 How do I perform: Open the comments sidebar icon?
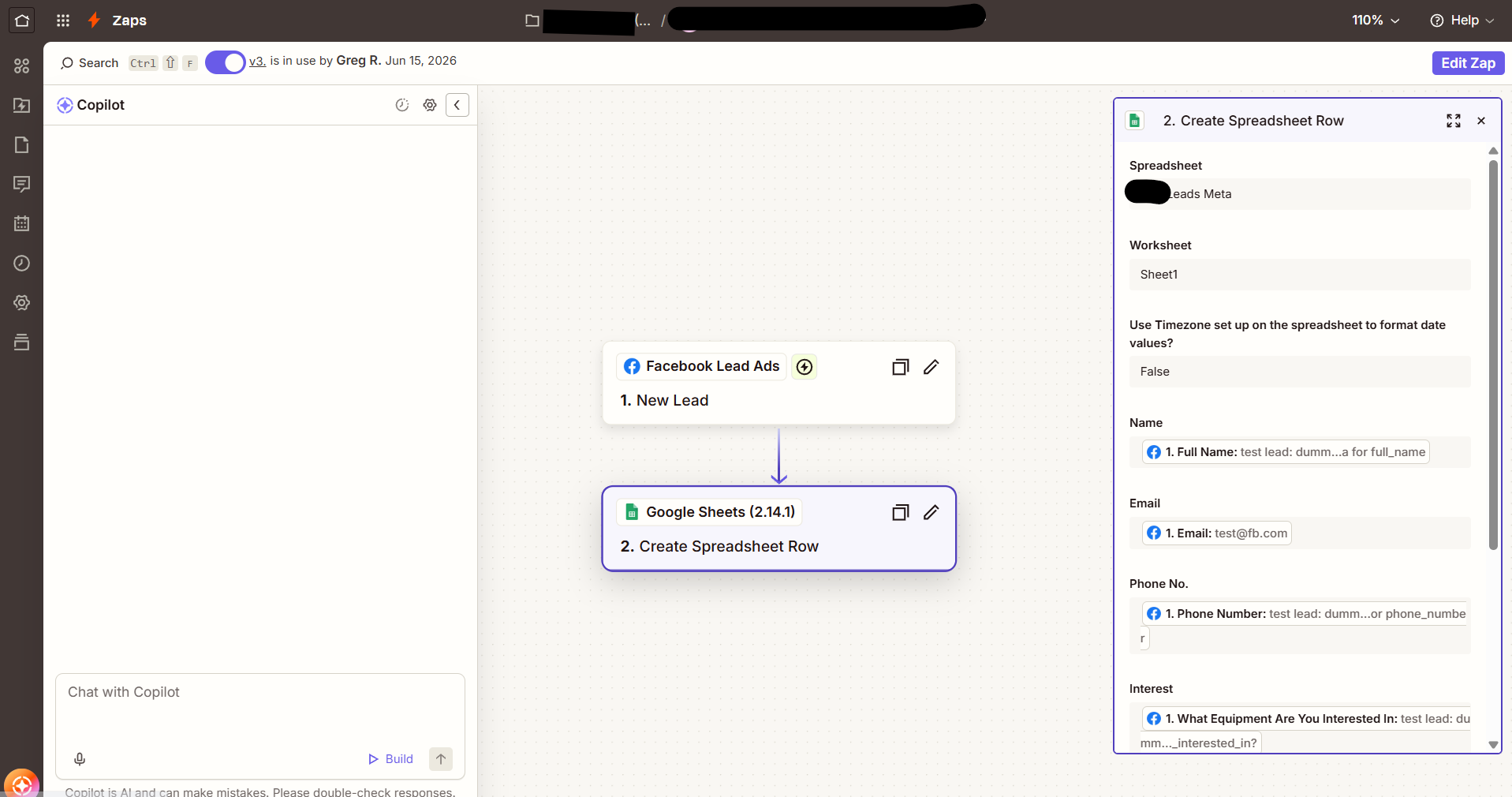tap(22, 185)
